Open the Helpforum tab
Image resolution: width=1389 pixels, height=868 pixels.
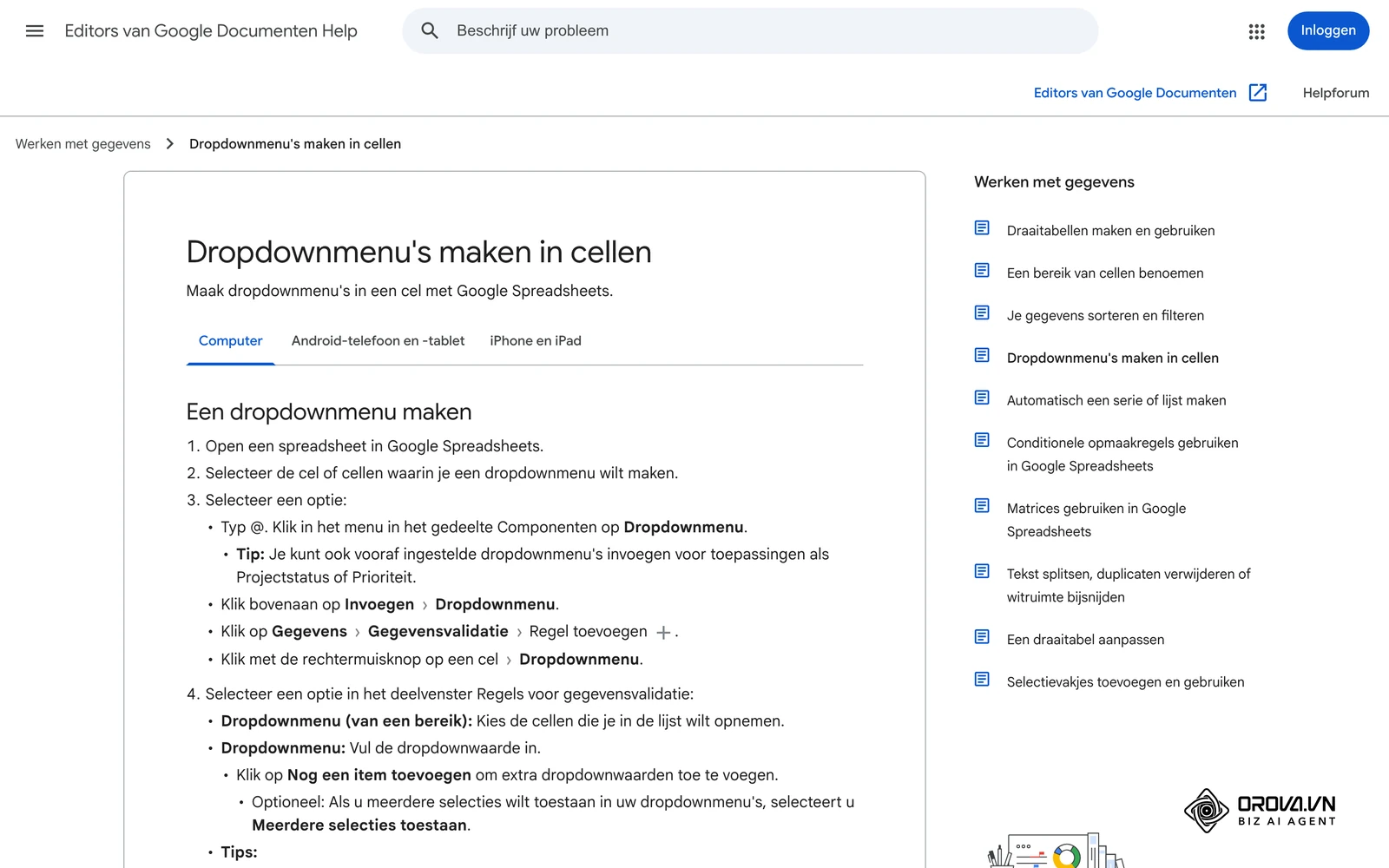click(x=1335, y=93)
